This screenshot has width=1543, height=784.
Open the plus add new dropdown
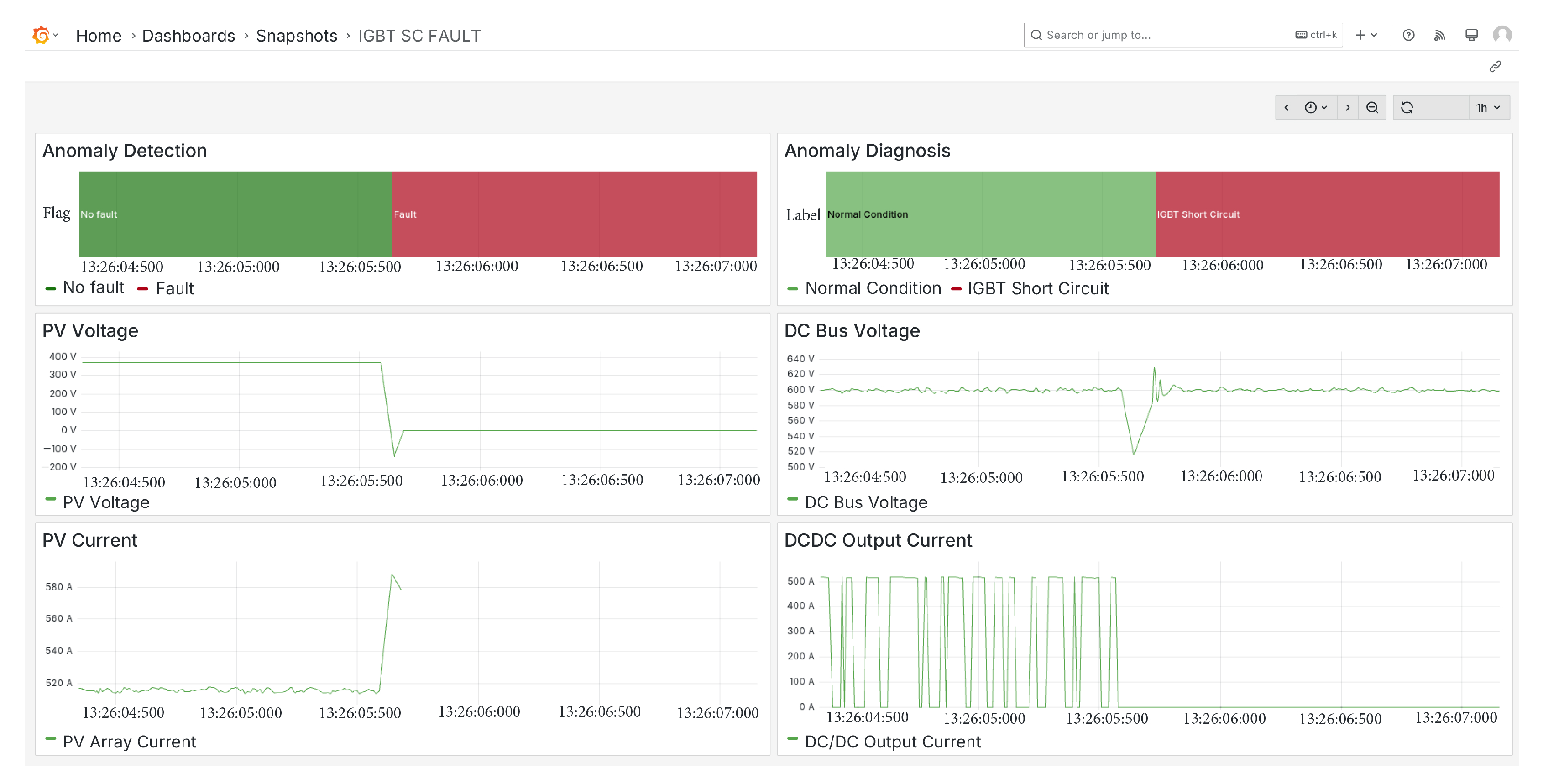coord(1365,35)
